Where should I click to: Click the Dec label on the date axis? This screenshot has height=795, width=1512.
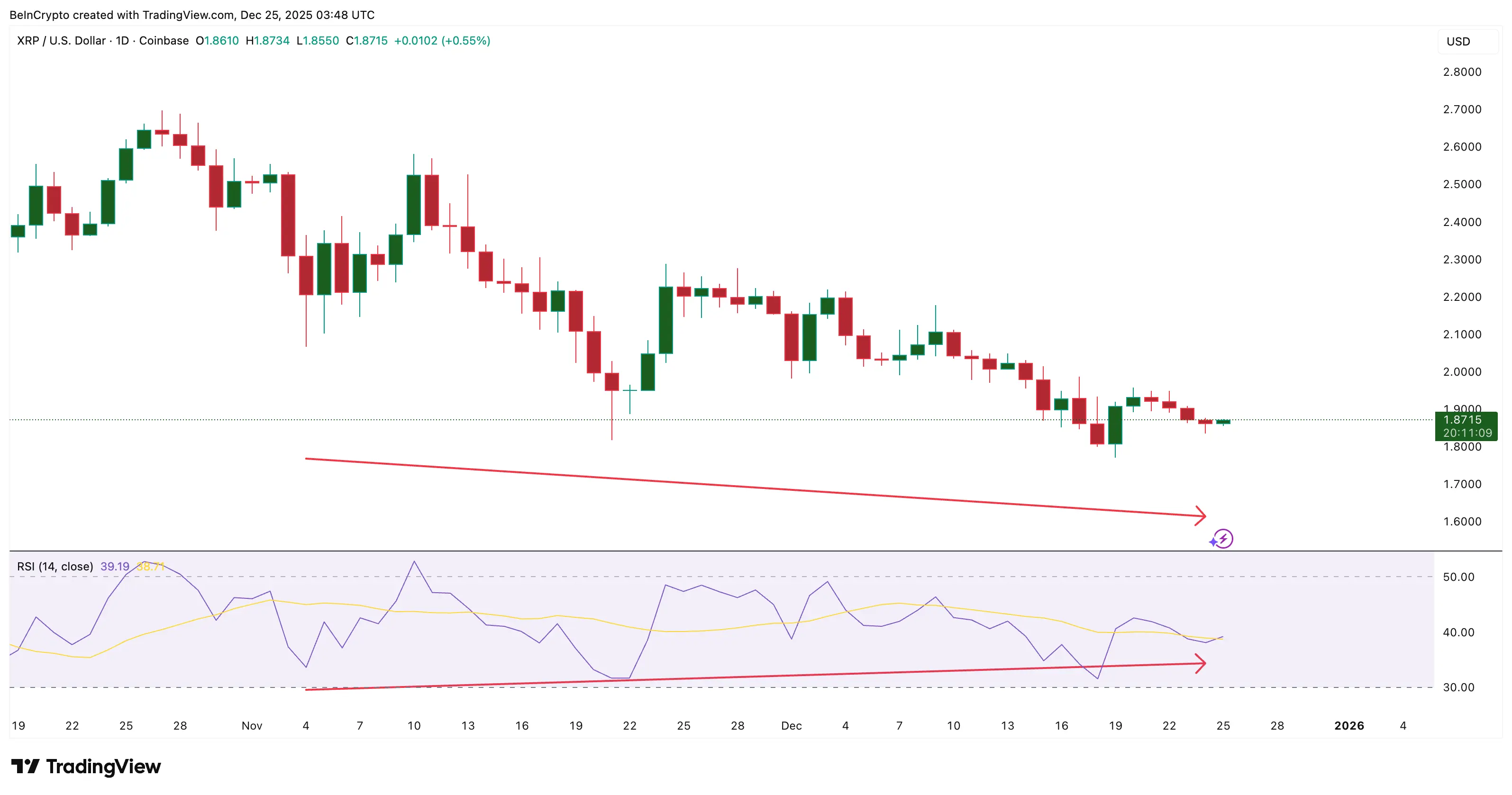click(x=791, y=725)
